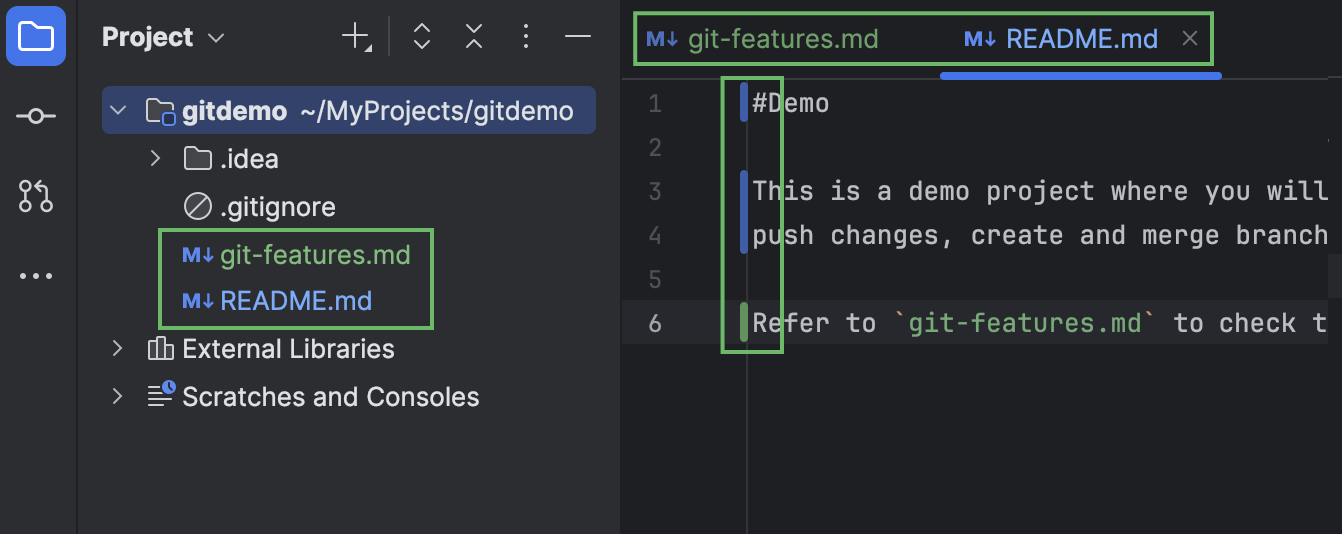Screen dimensions: 1342x534
Task: Show more tool windows via ellipsis
Action: (x=36, y=276)
